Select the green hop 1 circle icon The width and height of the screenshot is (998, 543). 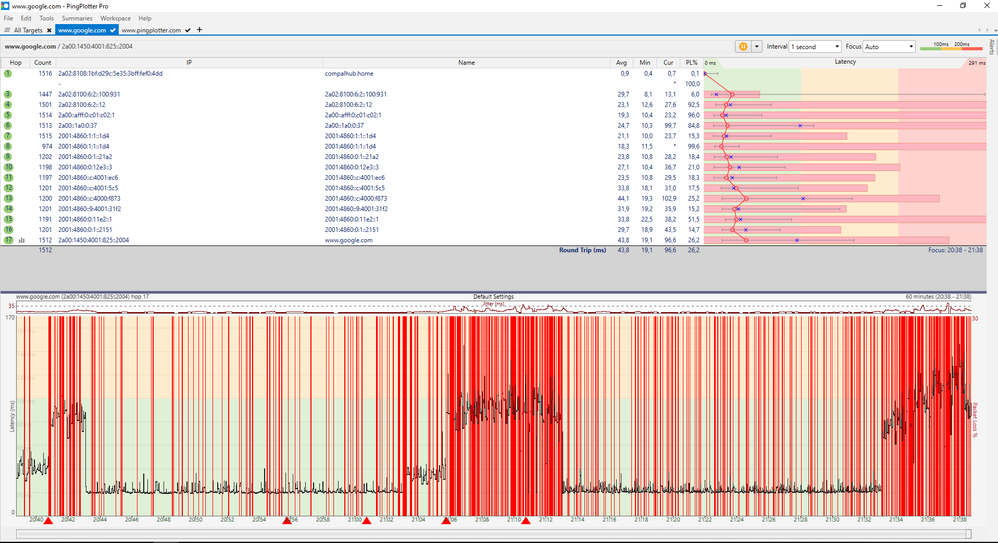(x=8, y=73)
